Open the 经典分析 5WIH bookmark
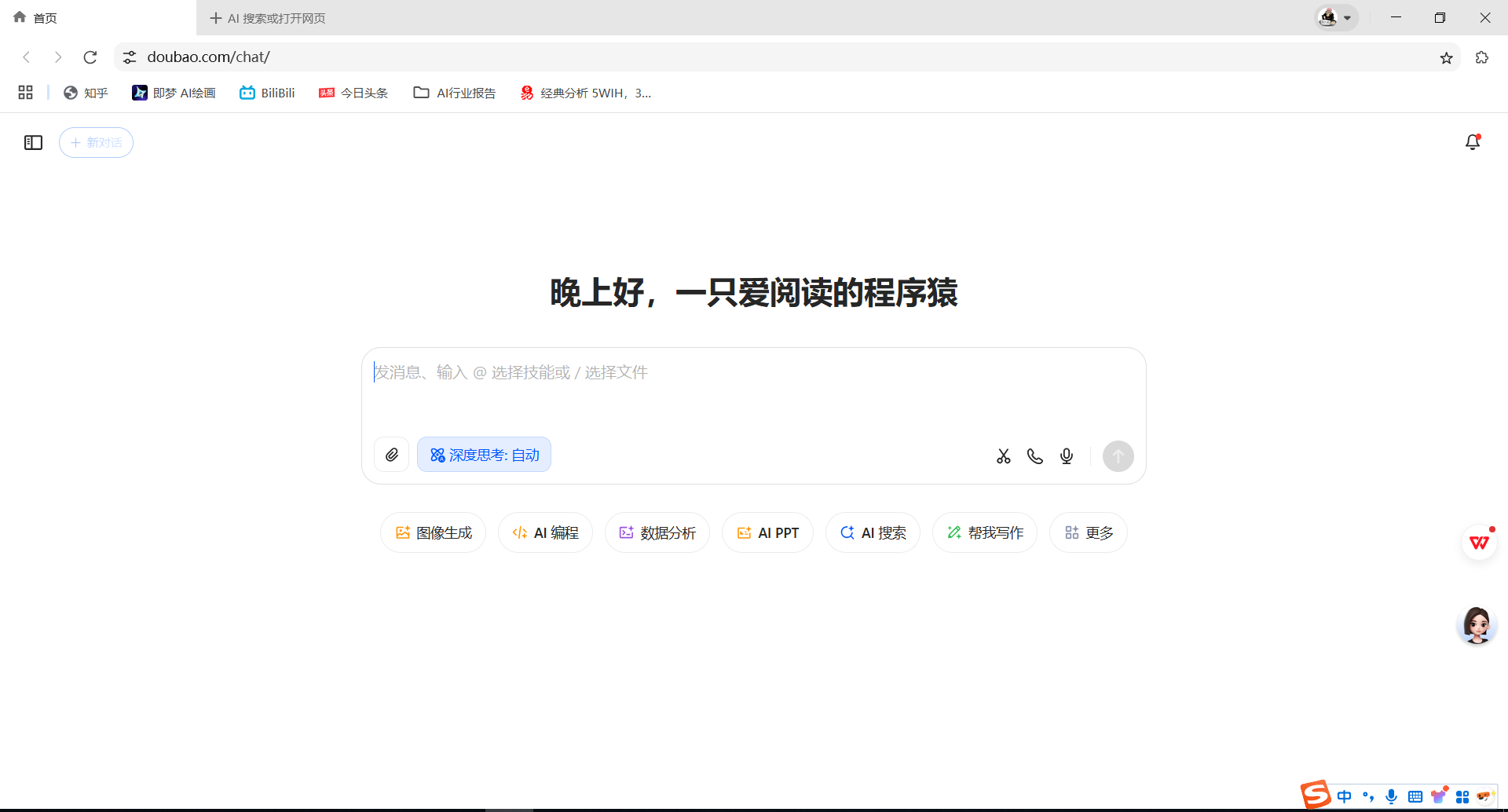1508x812 pixels. coord(586,93)
